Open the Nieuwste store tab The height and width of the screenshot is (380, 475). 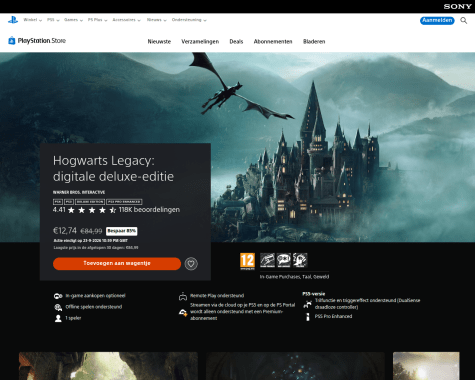click(x=159, y=42)
